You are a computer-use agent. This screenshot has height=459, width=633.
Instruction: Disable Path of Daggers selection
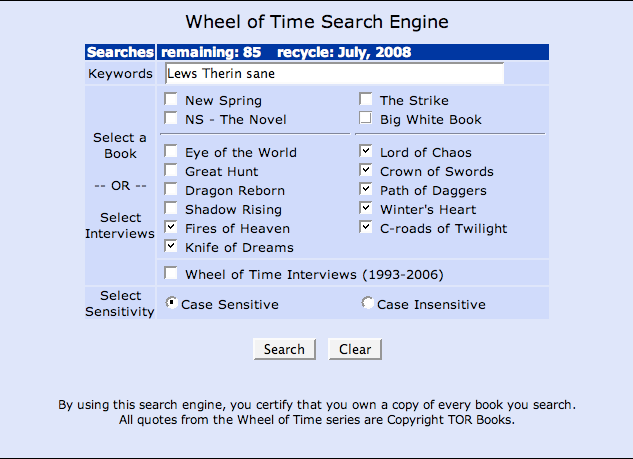click(x=366, y=189)
